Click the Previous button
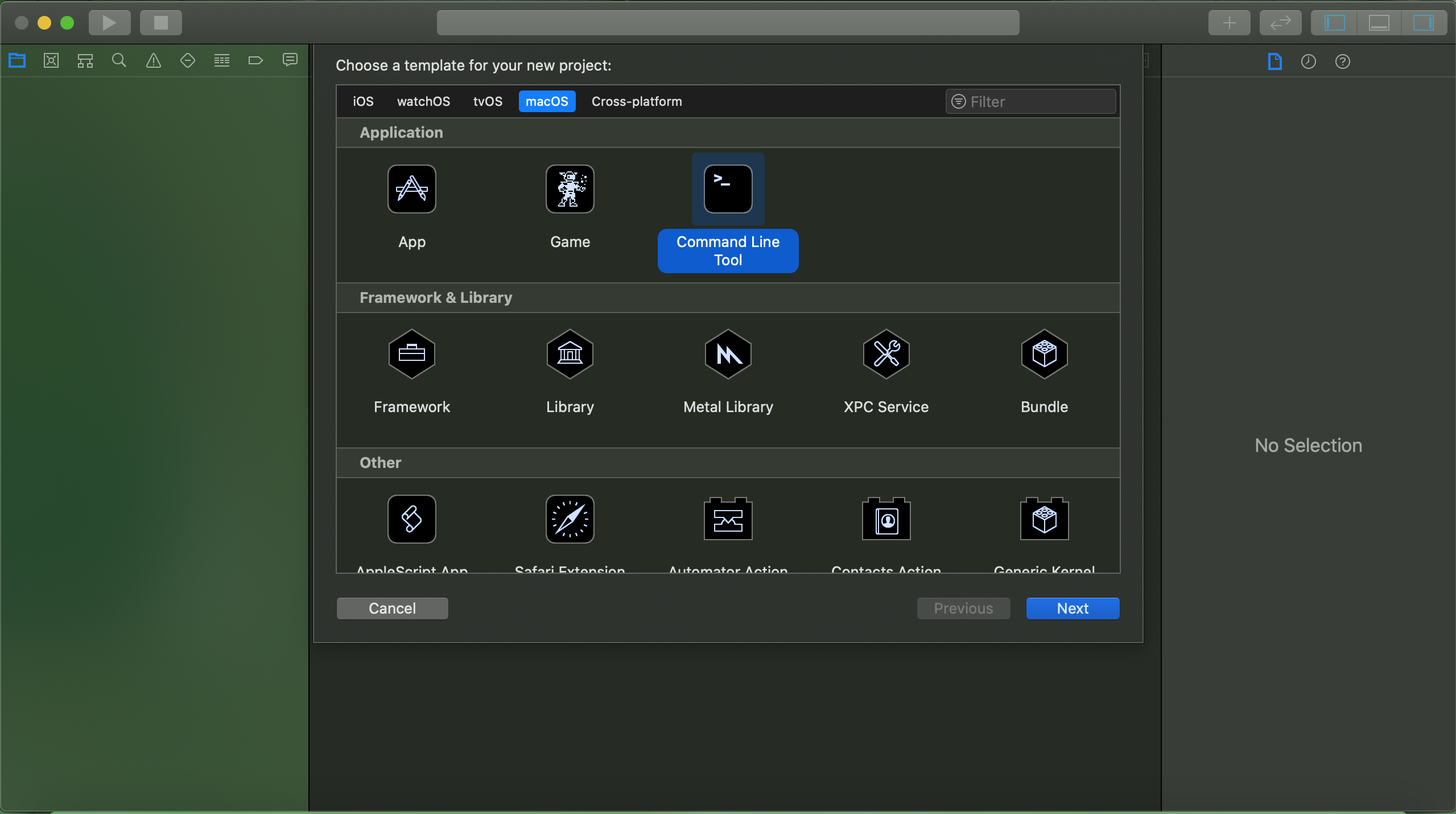The image size is (1456, 814). point(964,609)
